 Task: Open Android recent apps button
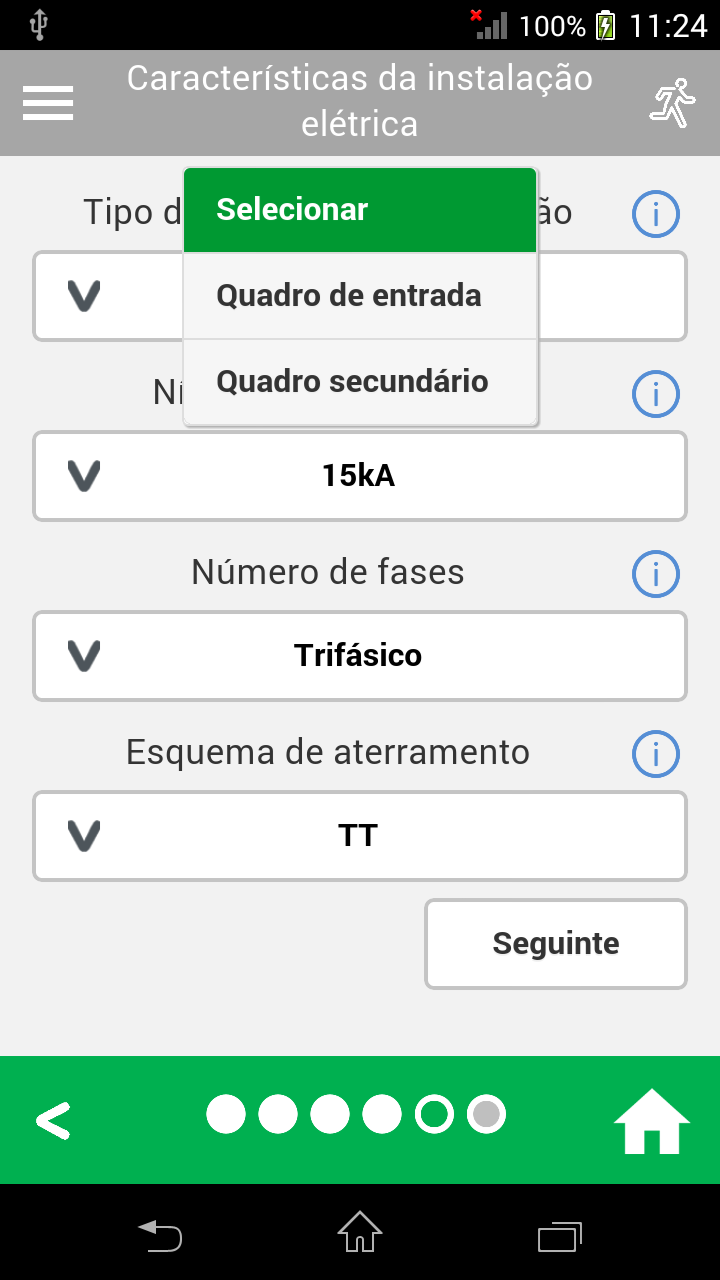tap(560, 1236)
